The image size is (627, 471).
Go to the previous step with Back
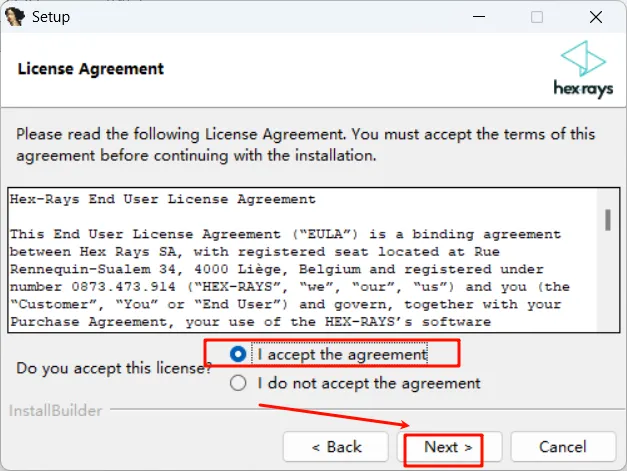pos(336,447)
